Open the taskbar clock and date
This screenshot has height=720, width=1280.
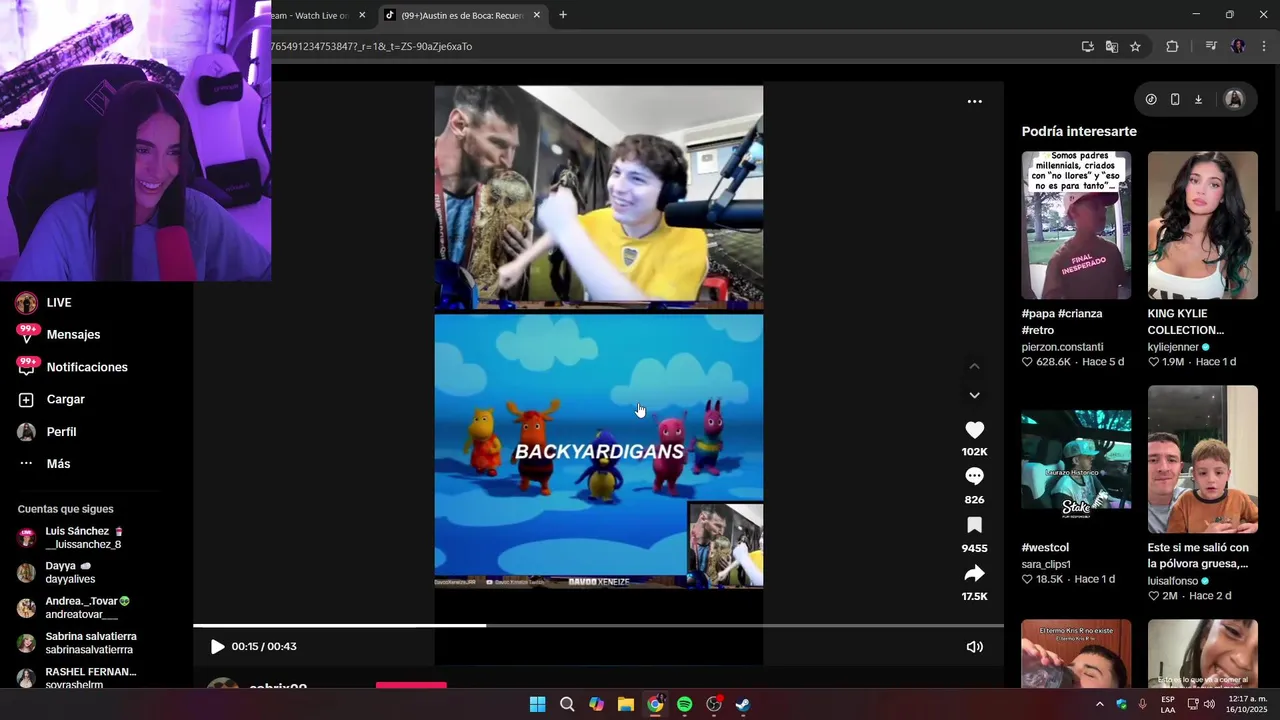[1247, 704]
